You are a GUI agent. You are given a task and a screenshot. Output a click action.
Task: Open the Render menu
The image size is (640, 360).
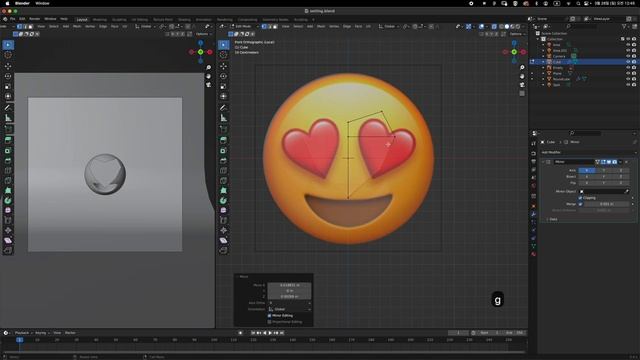34,19
